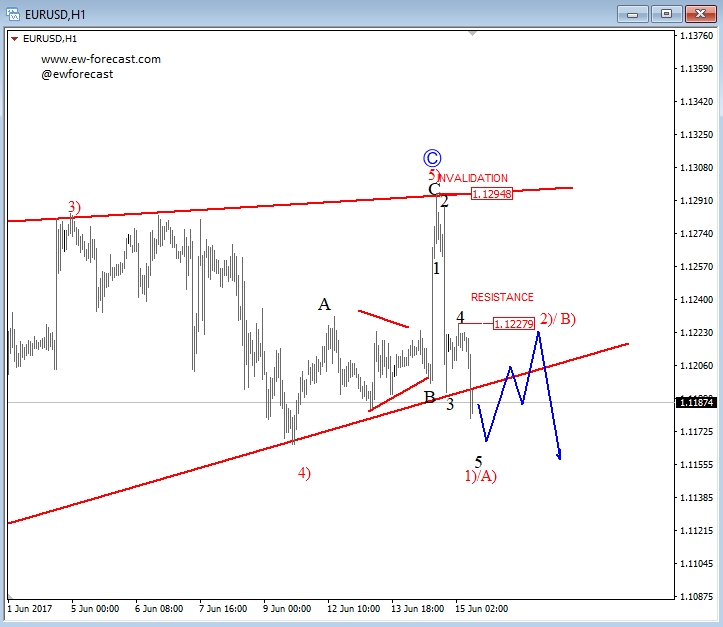Viewport: 723px width, 627px height.
Task: Click the chart shift marker triangle at top
Action: pos(472,33)
